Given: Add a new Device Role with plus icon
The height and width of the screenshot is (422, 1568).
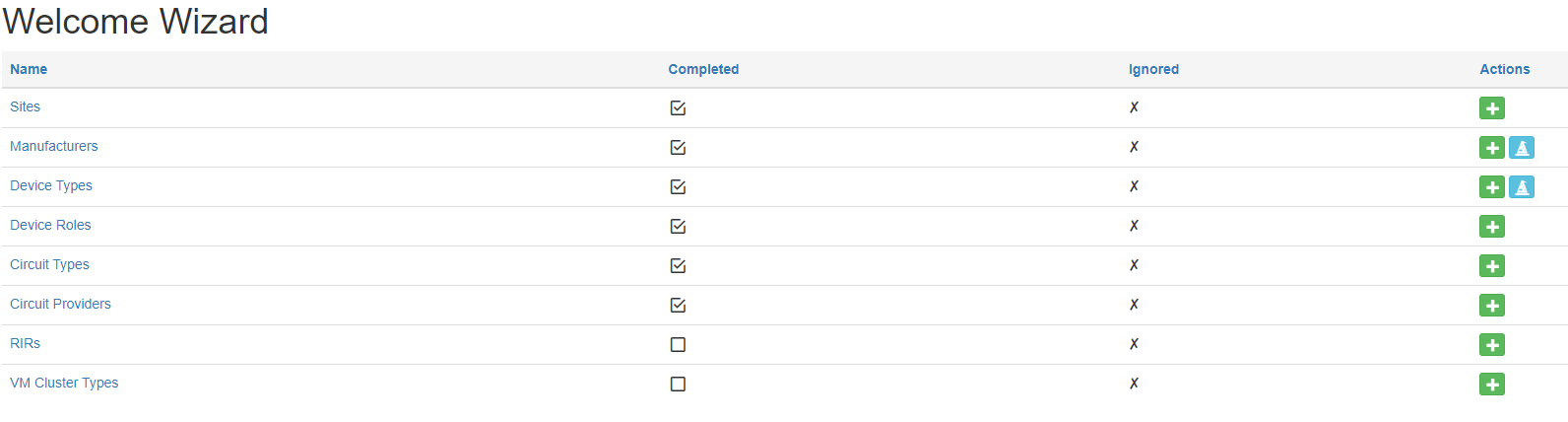Looking at the screenshot, I should [x=1491, y=227].
